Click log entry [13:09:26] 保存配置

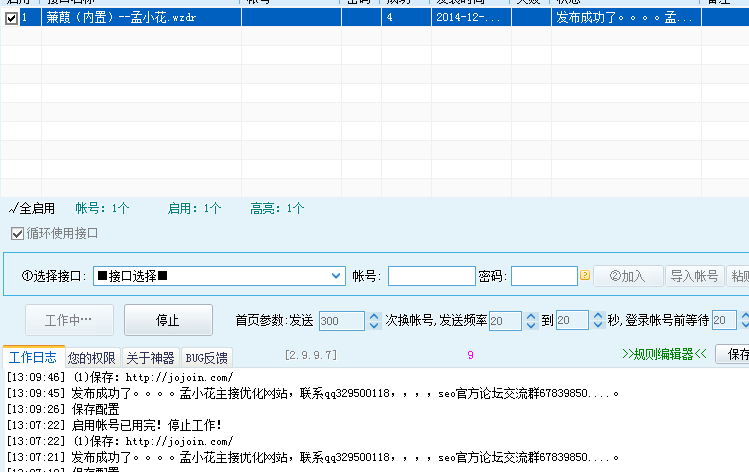click(x=63, y=409)
